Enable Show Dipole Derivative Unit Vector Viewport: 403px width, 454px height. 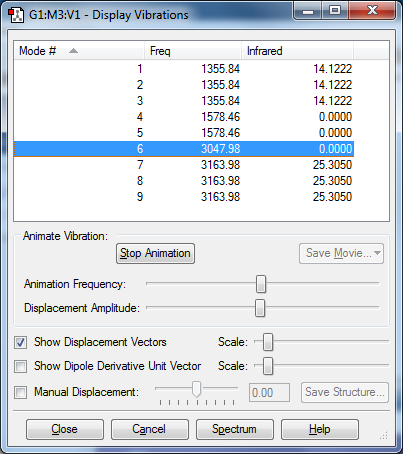[20, 366]
